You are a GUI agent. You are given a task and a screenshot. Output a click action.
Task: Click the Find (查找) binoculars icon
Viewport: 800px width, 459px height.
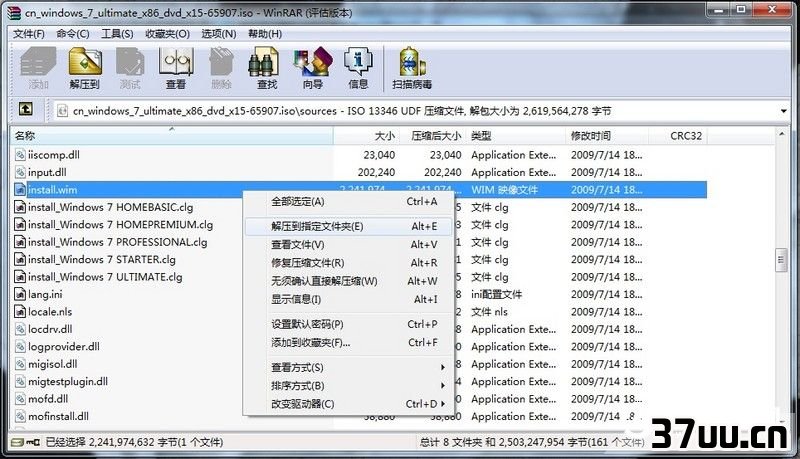click(x=264, y=63)
